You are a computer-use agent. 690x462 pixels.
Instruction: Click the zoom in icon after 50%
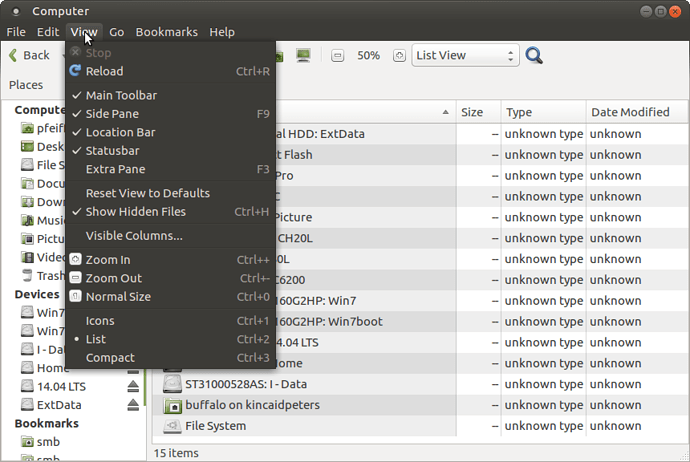(399, 56)
